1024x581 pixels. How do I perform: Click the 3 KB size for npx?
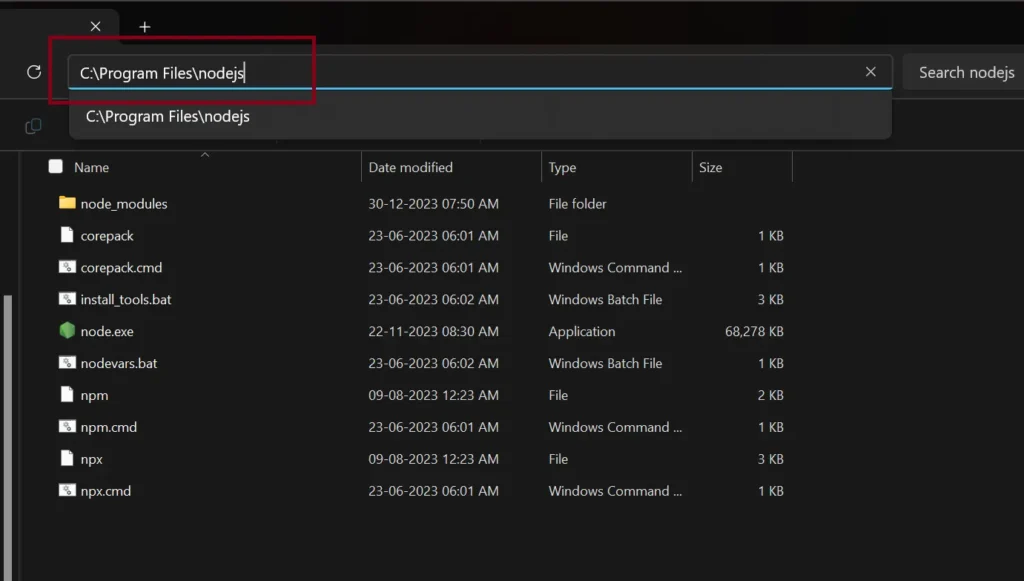[771, 460]
